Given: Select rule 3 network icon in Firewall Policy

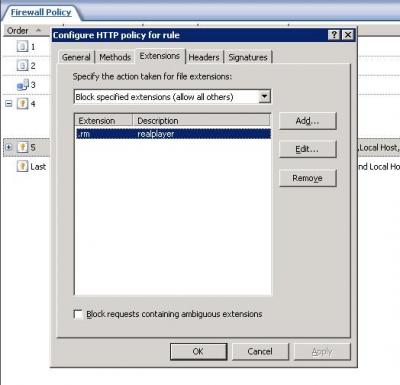Looking at the screenshot, I should tap(23, 85).
